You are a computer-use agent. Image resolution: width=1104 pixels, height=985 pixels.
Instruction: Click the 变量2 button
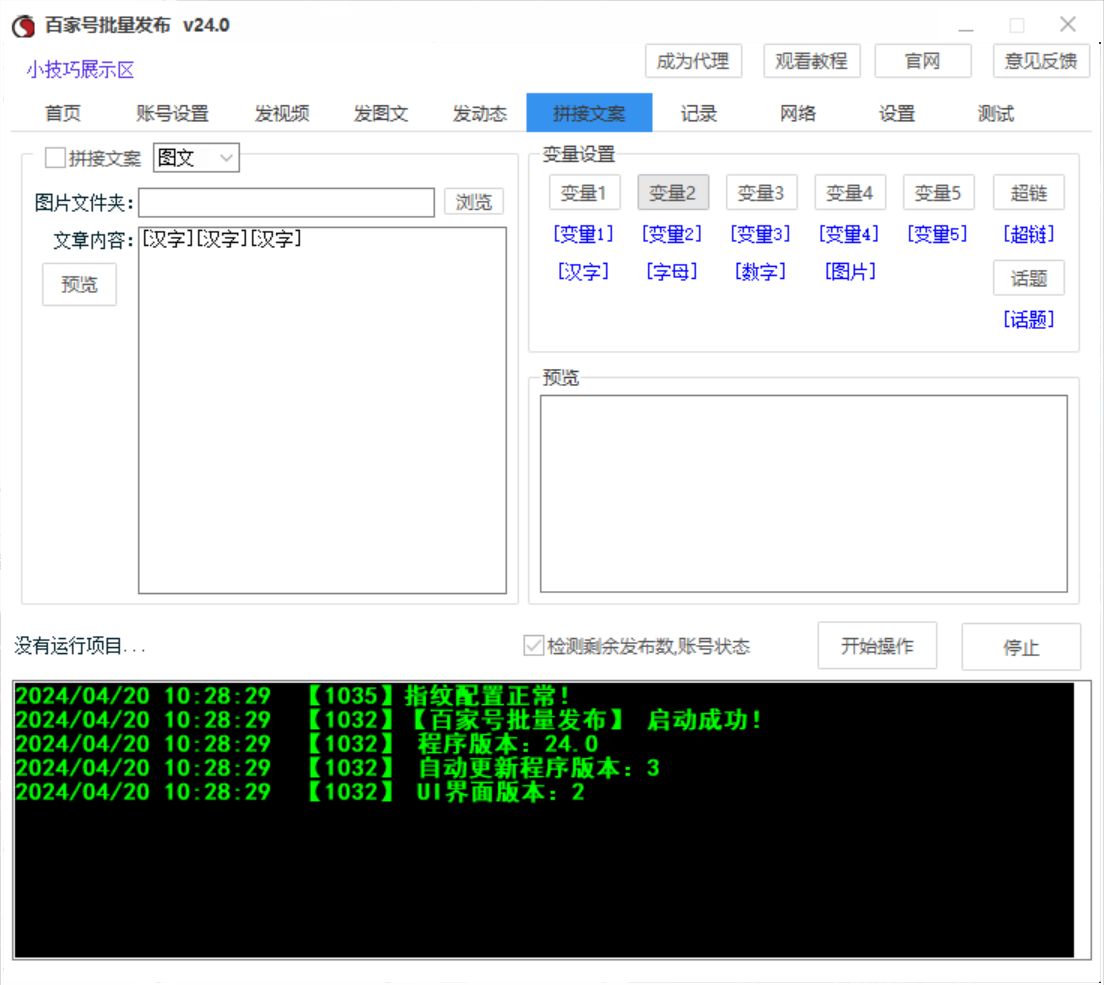point(672,193)
